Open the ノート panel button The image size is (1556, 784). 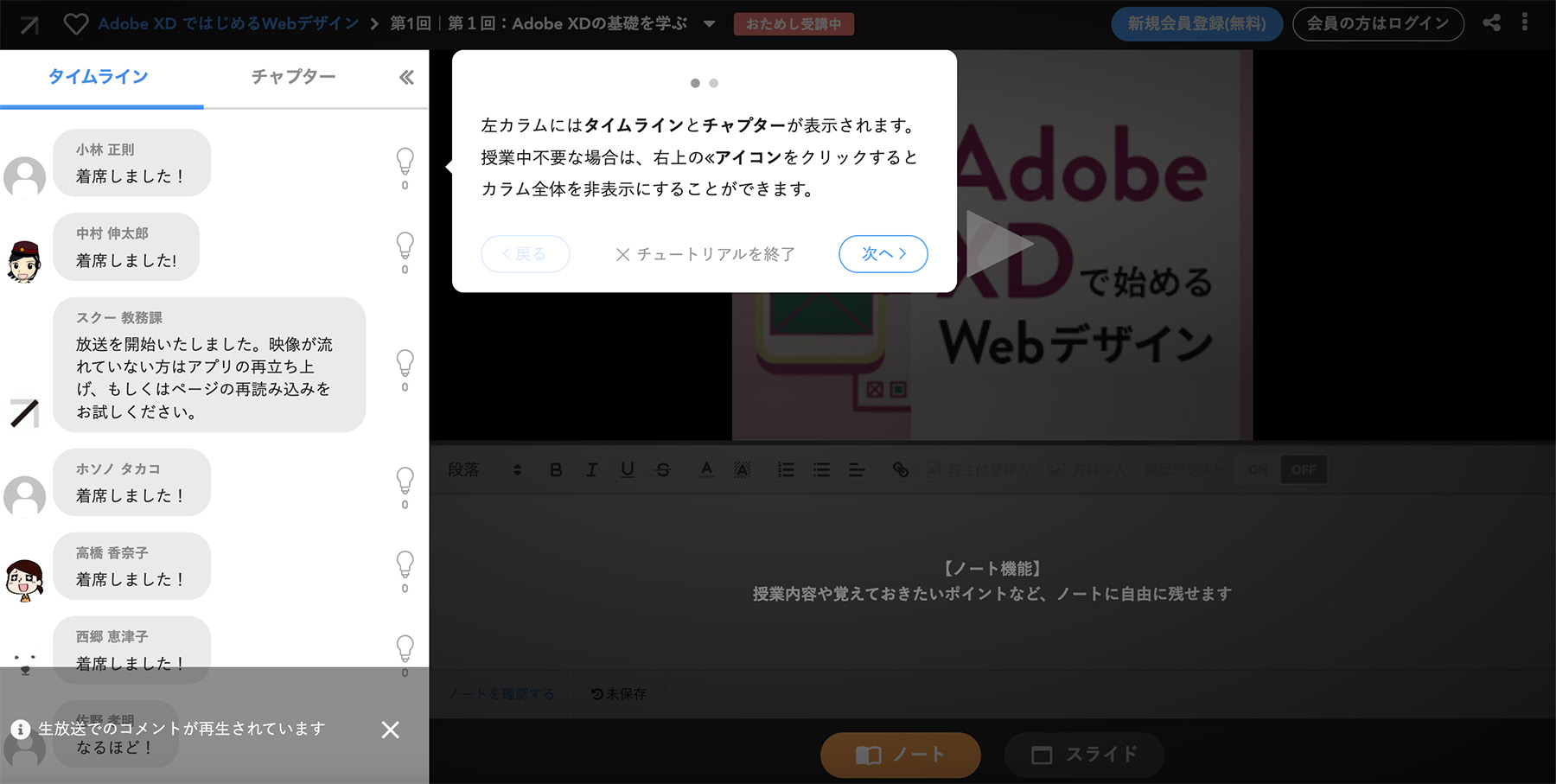click(900, 755)
